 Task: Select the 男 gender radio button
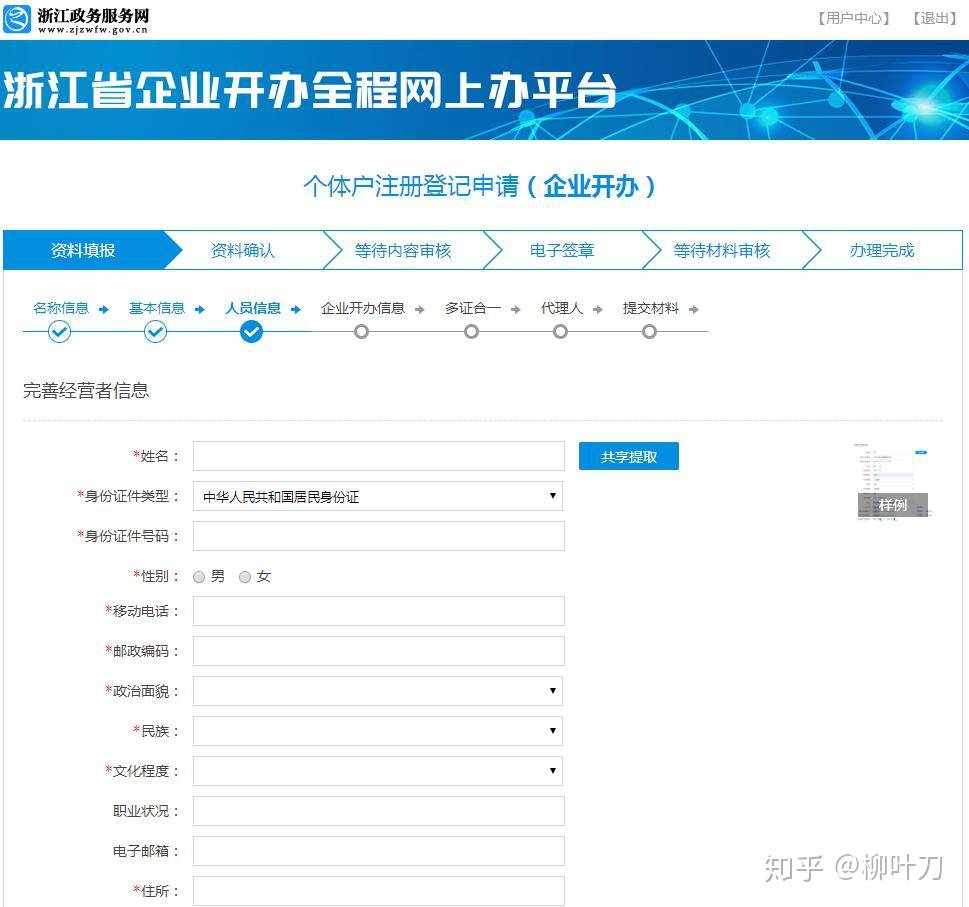pos(199,576)
